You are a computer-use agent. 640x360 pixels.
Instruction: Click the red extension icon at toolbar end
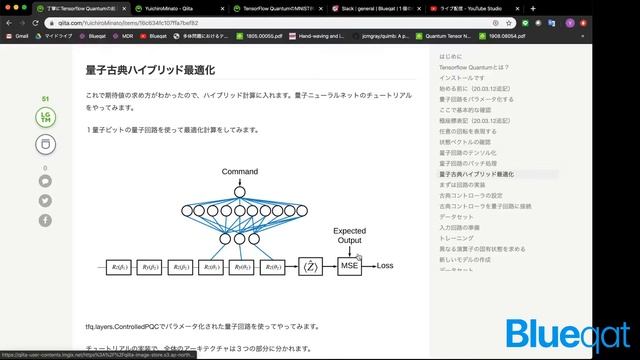pyautogui.click(x=583, y=23)
